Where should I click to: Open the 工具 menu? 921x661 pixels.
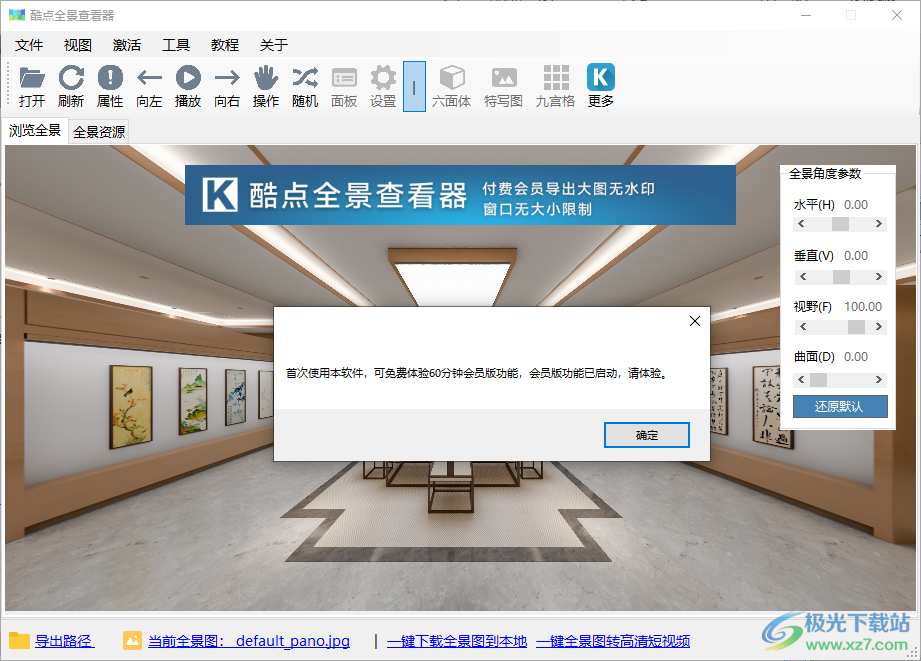pos(176,45)
